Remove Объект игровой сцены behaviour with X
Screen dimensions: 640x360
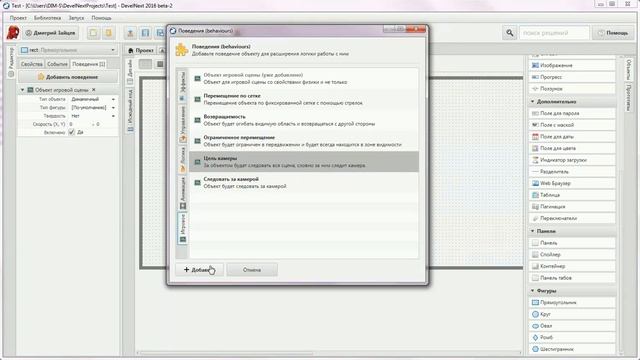[x=94, y=90]
